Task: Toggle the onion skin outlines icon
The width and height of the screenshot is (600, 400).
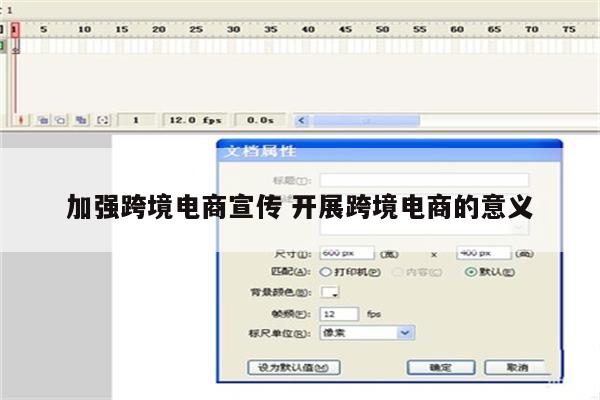Action: click(60, 120)
